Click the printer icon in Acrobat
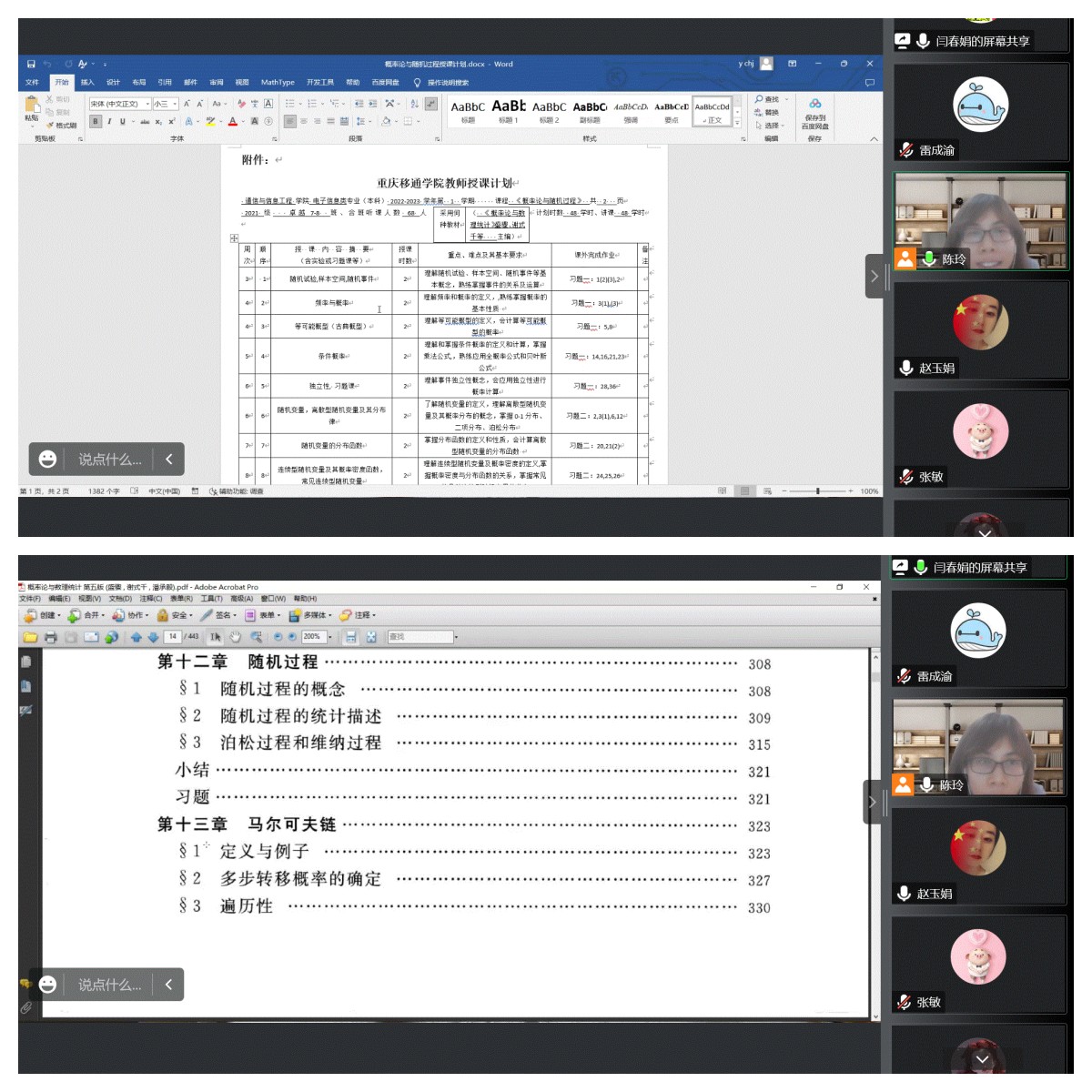The width and height of the screenshot is (1092, 1092). click(51, 637)
